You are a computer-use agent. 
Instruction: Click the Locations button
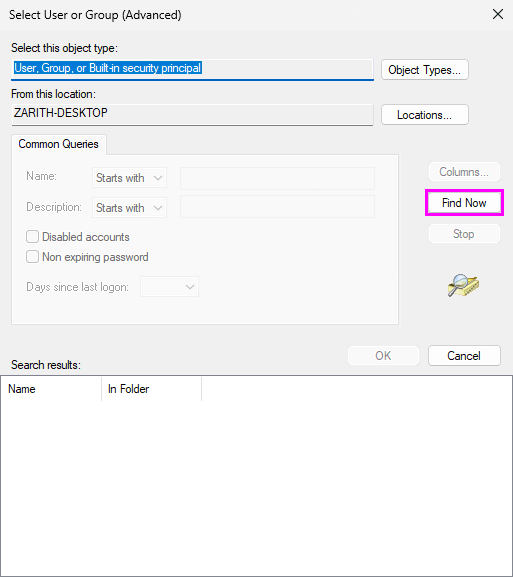point(425,115)
